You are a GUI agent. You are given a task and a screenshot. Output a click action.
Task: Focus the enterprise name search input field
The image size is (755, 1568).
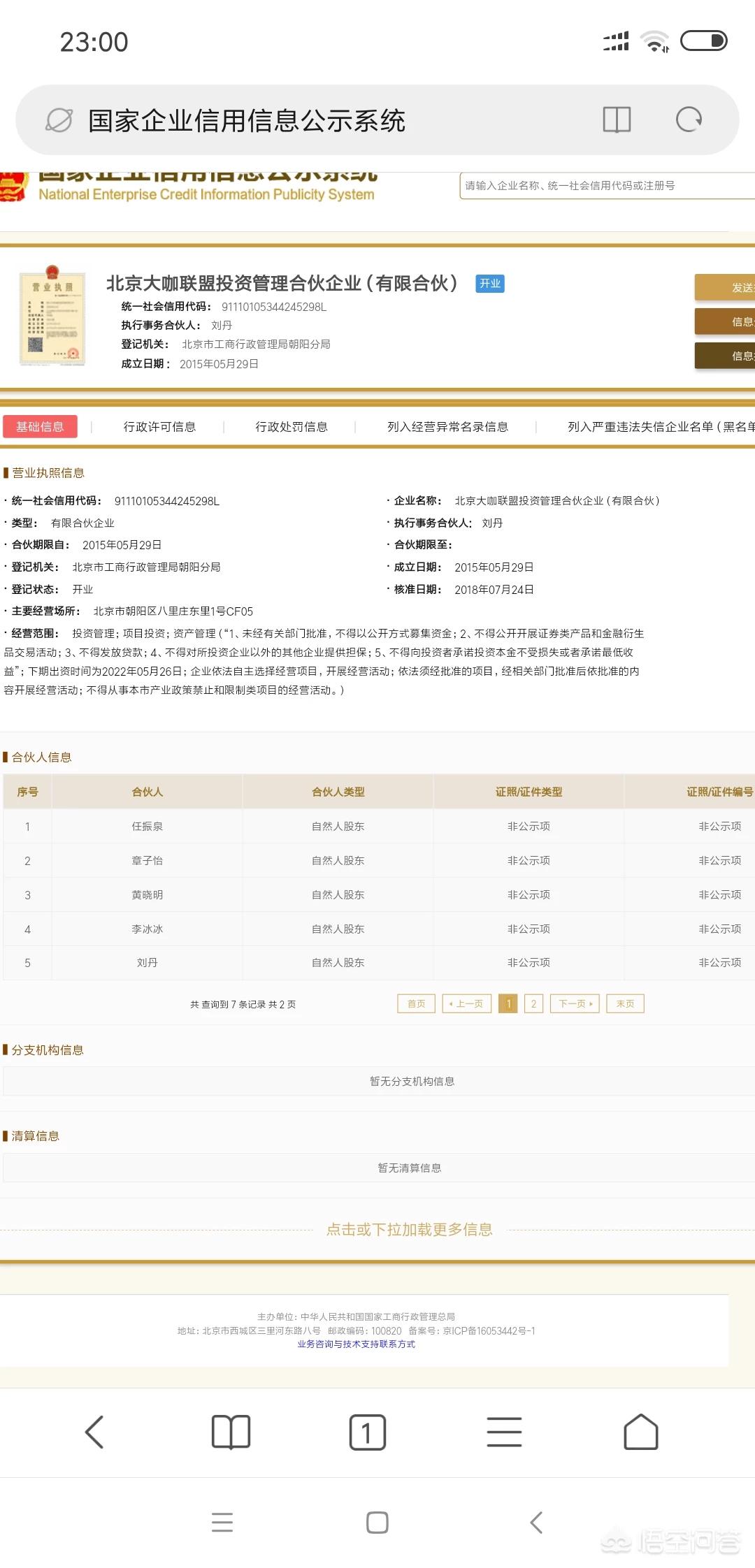(607, 186)
